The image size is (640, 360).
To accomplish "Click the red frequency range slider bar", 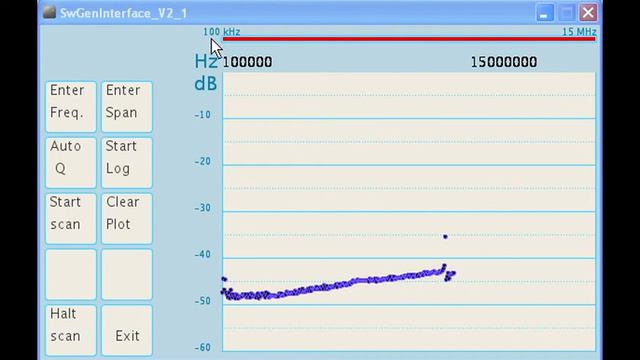I will point(409,39).
